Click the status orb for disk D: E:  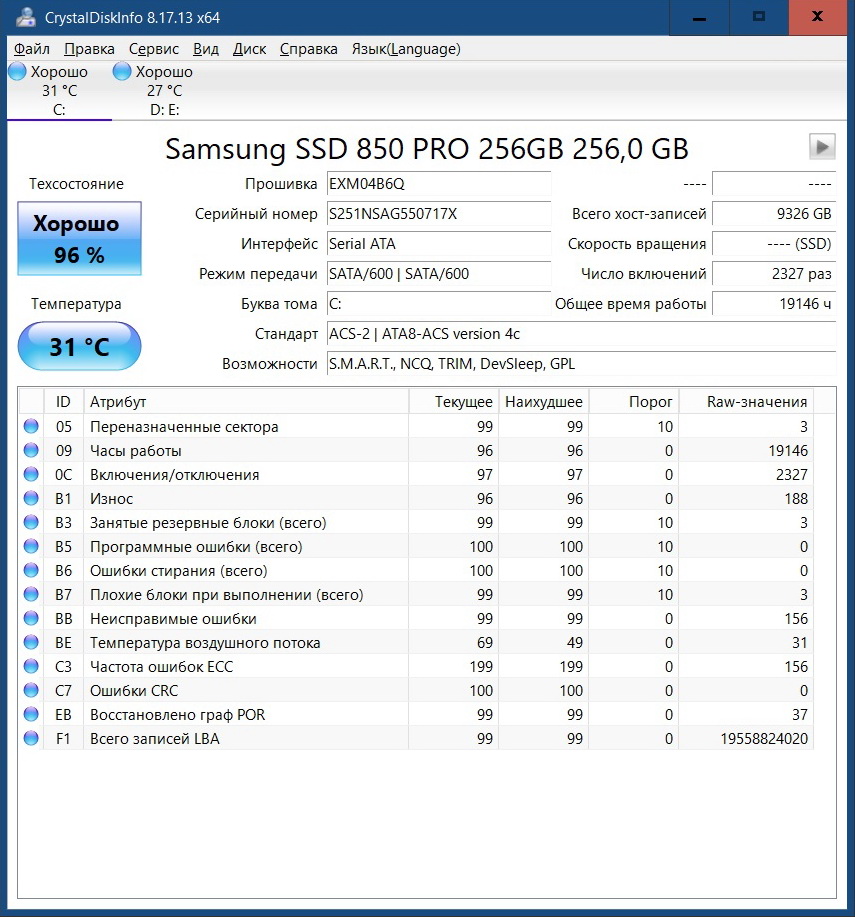pyautogui.click(x=122, y=71)
